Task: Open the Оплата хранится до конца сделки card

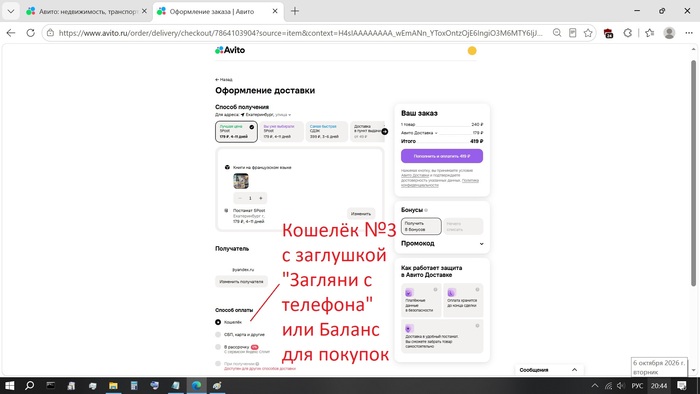Action: (463, 300)
